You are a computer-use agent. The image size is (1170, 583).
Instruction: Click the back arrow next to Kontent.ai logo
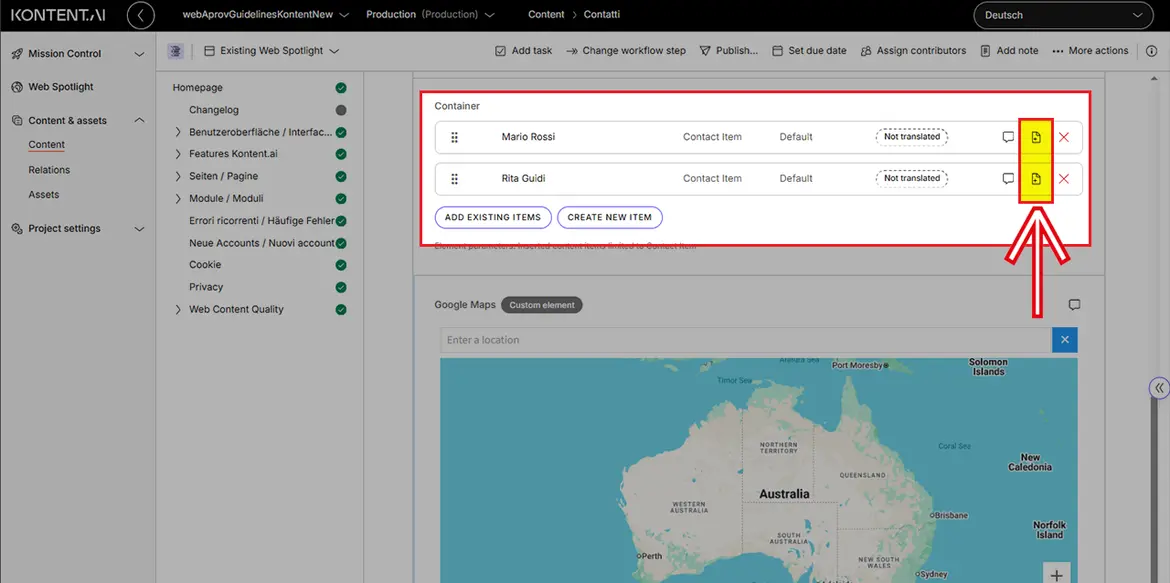[x=141, y=15]
